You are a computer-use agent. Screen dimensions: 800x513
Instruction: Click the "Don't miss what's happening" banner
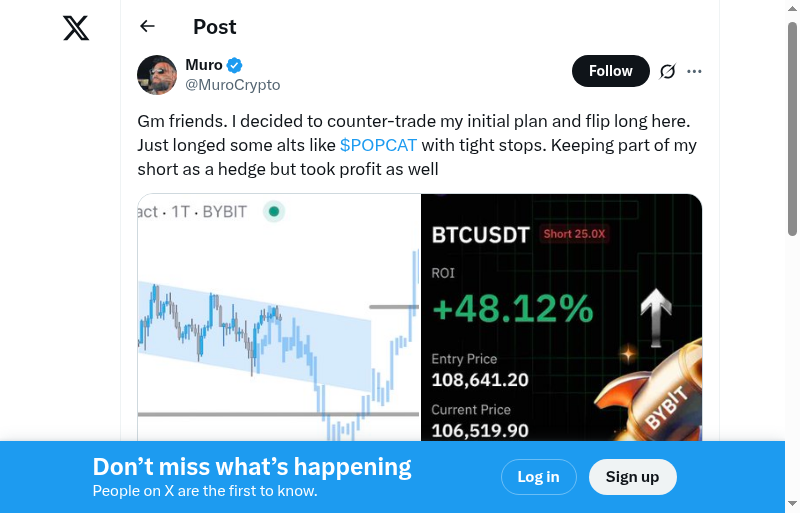252,467
